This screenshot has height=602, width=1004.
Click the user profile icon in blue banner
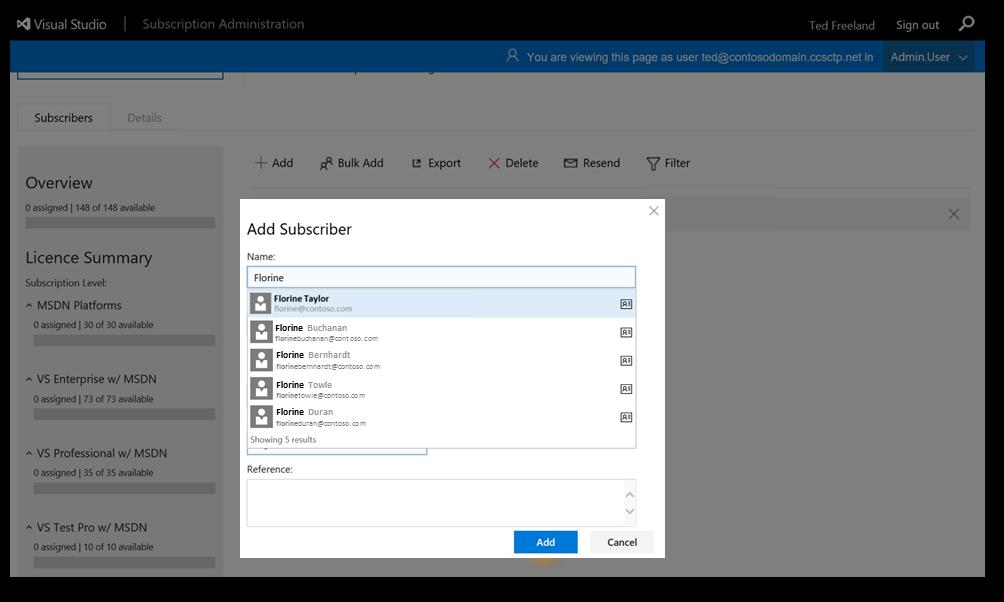pos(512,56)
